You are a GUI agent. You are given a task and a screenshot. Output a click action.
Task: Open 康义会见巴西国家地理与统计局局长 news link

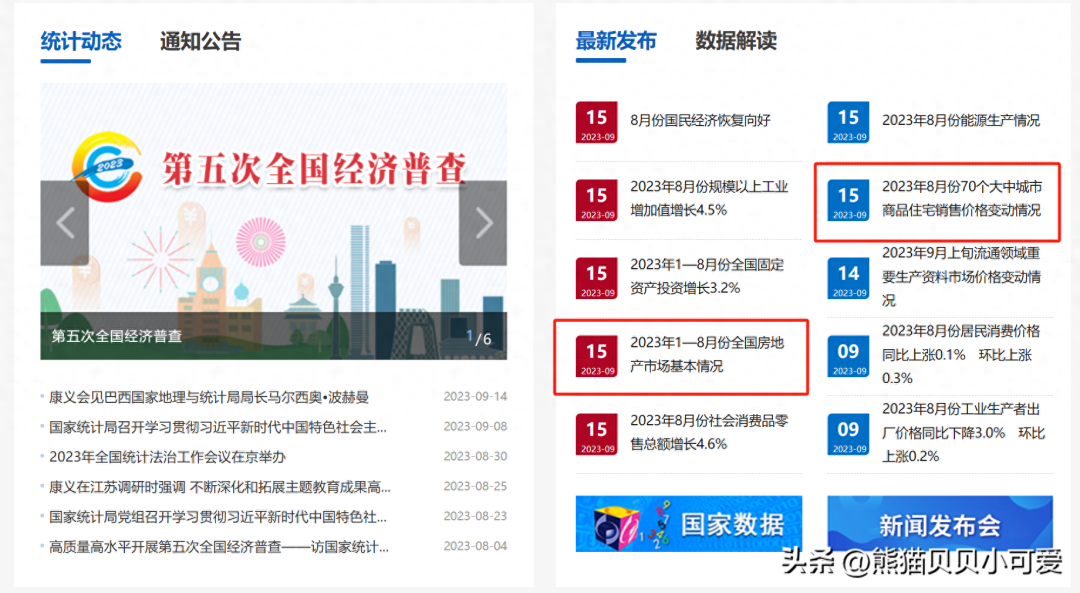click(209, 396)
